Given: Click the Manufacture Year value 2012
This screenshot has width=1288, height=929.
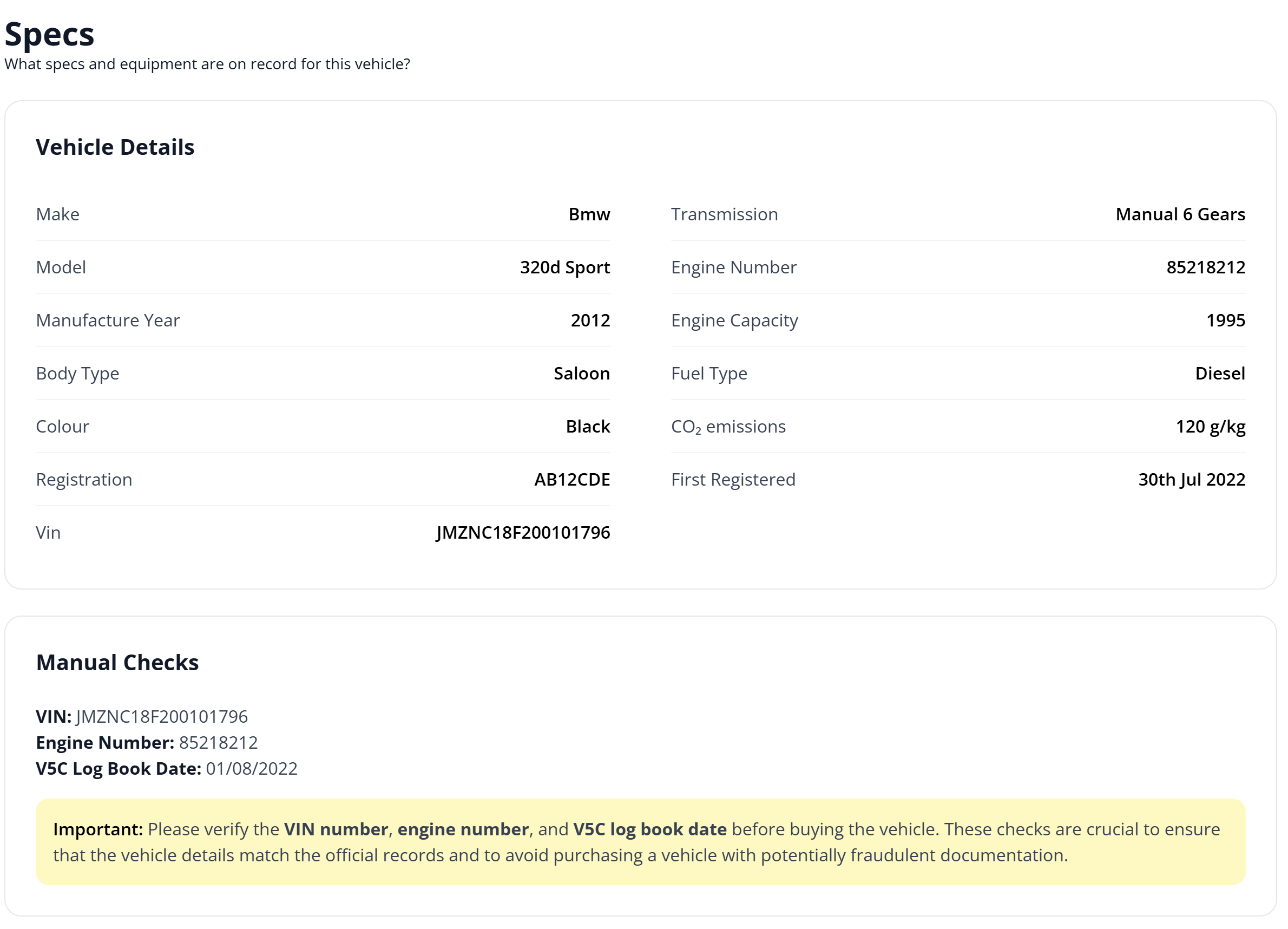Looking at the screenshot, I should 590,320.
